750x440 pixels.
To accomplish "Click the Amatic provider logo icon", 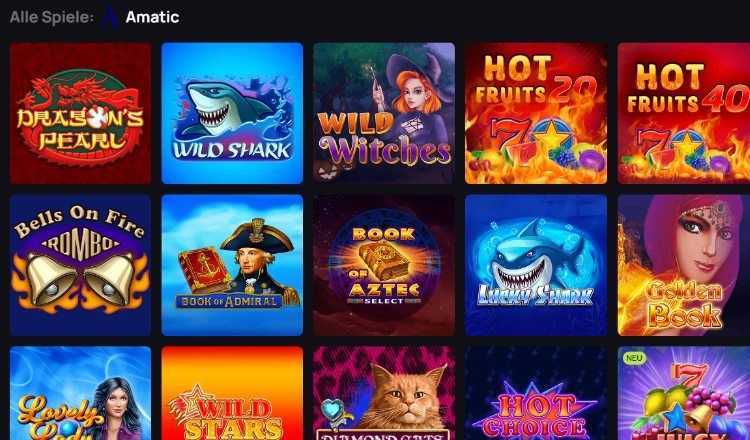I will [110, 17].
